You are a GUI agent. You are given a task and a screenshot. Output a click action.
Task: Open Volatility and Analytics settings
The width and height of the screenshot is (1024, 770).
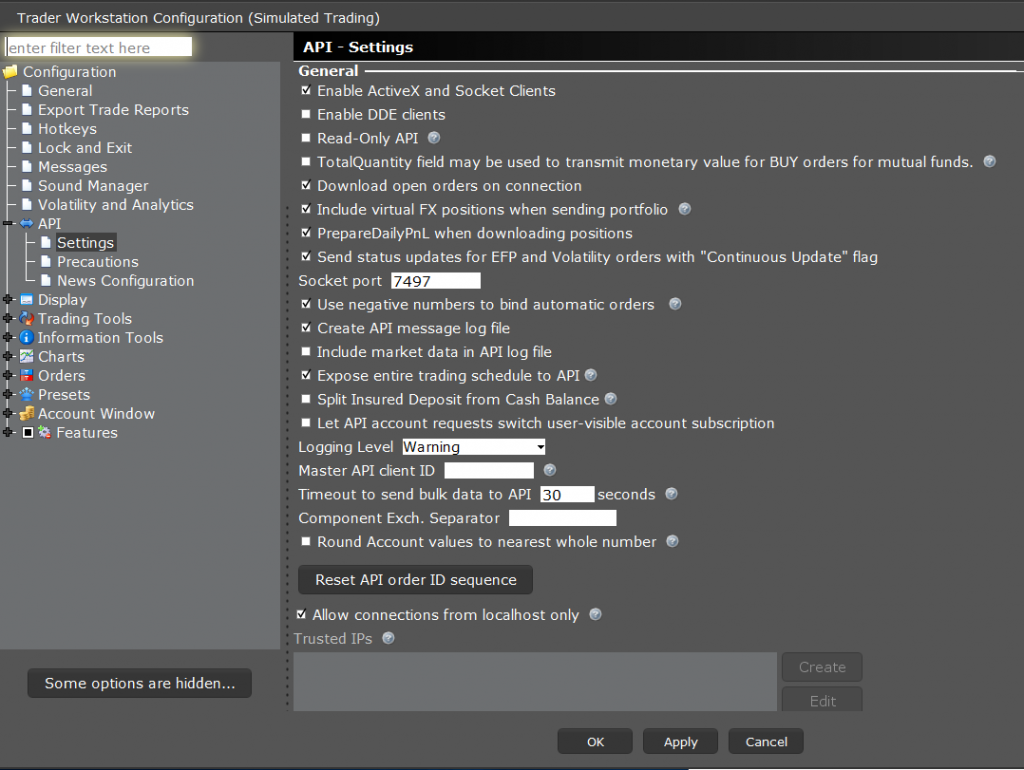(x=116, y=204)
